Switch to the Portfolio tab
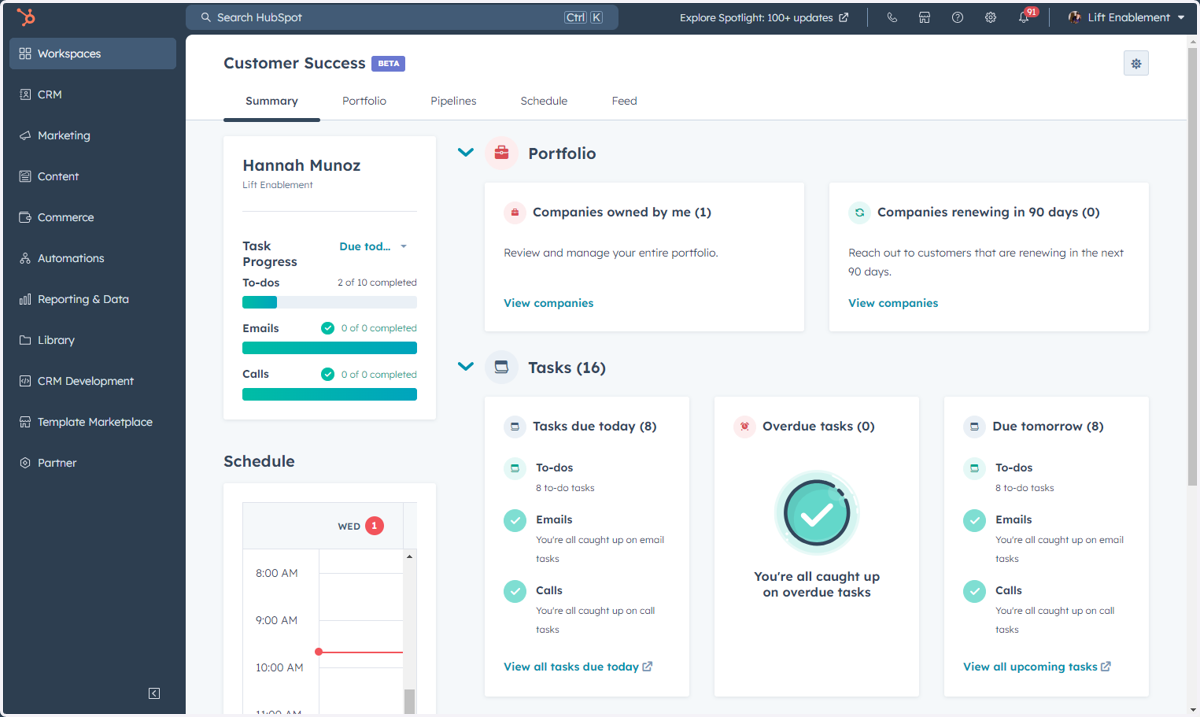Screen dimensions: 1200x717 364,101
